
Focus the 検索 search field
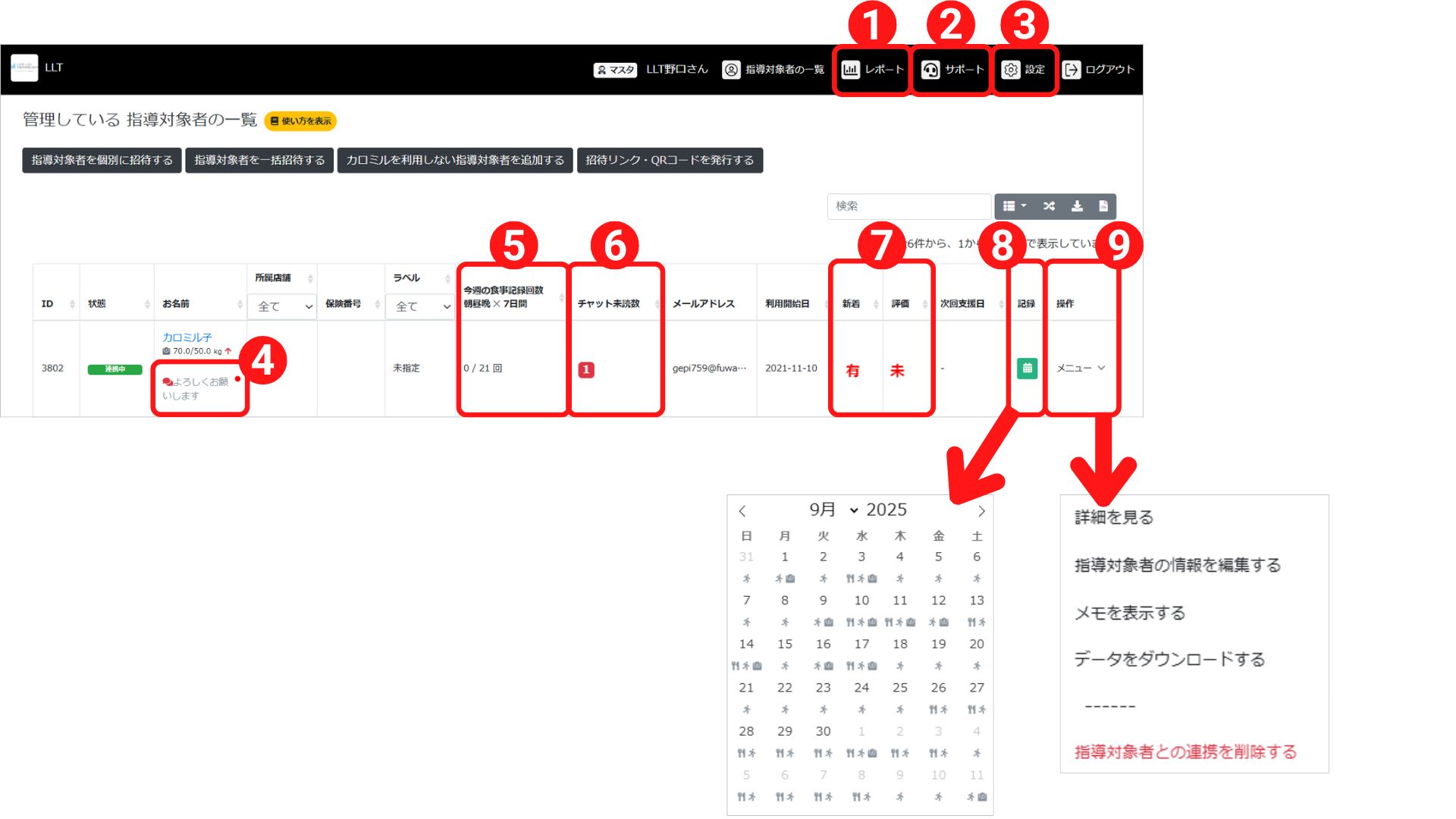tap(908, 206)
